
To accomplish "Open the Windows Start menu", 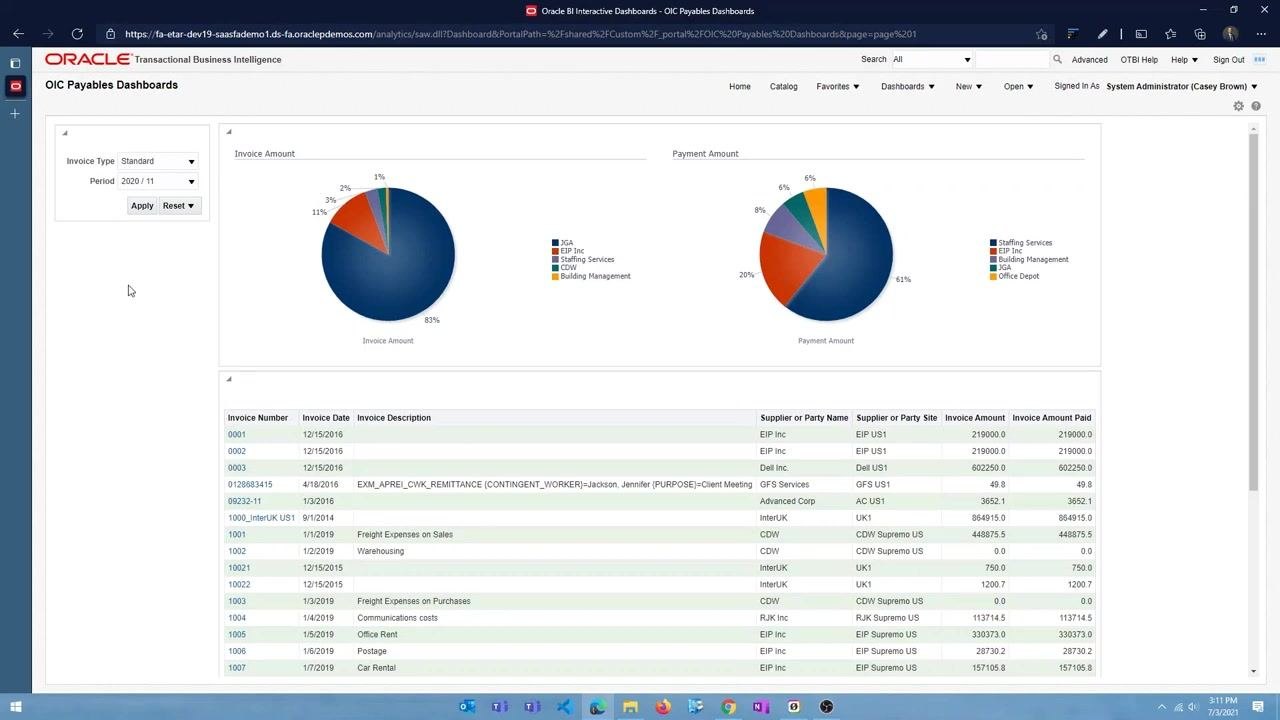I will [15, 707].
